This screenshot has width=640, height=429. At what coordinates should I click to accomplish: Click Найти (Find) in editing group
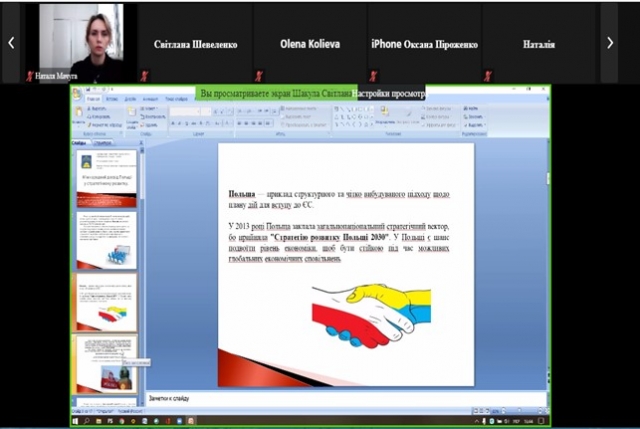point(471,109)
